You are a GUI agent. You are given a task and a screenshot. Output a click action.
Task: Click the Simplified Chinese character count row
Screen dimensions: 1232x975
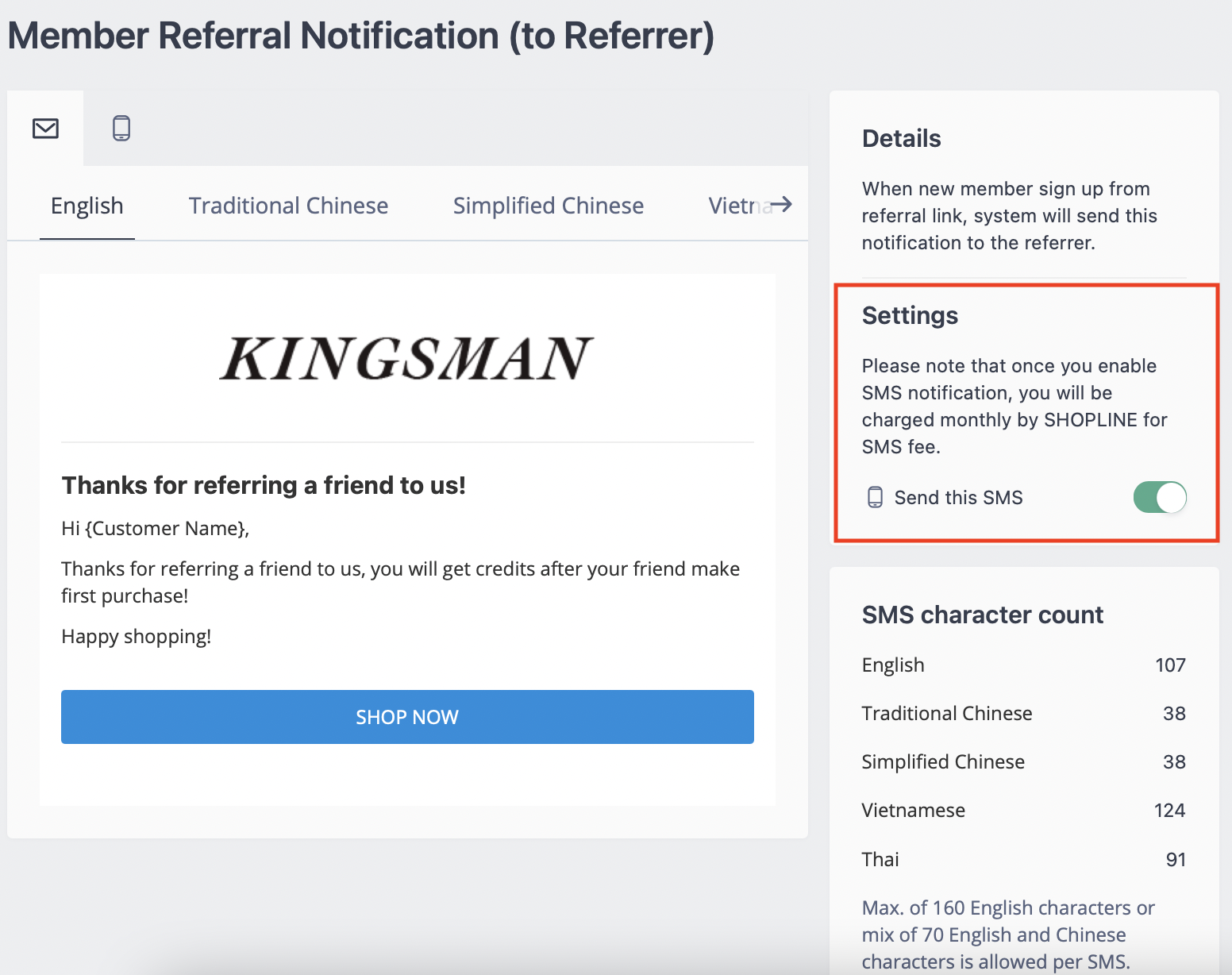click(1024, 762)
